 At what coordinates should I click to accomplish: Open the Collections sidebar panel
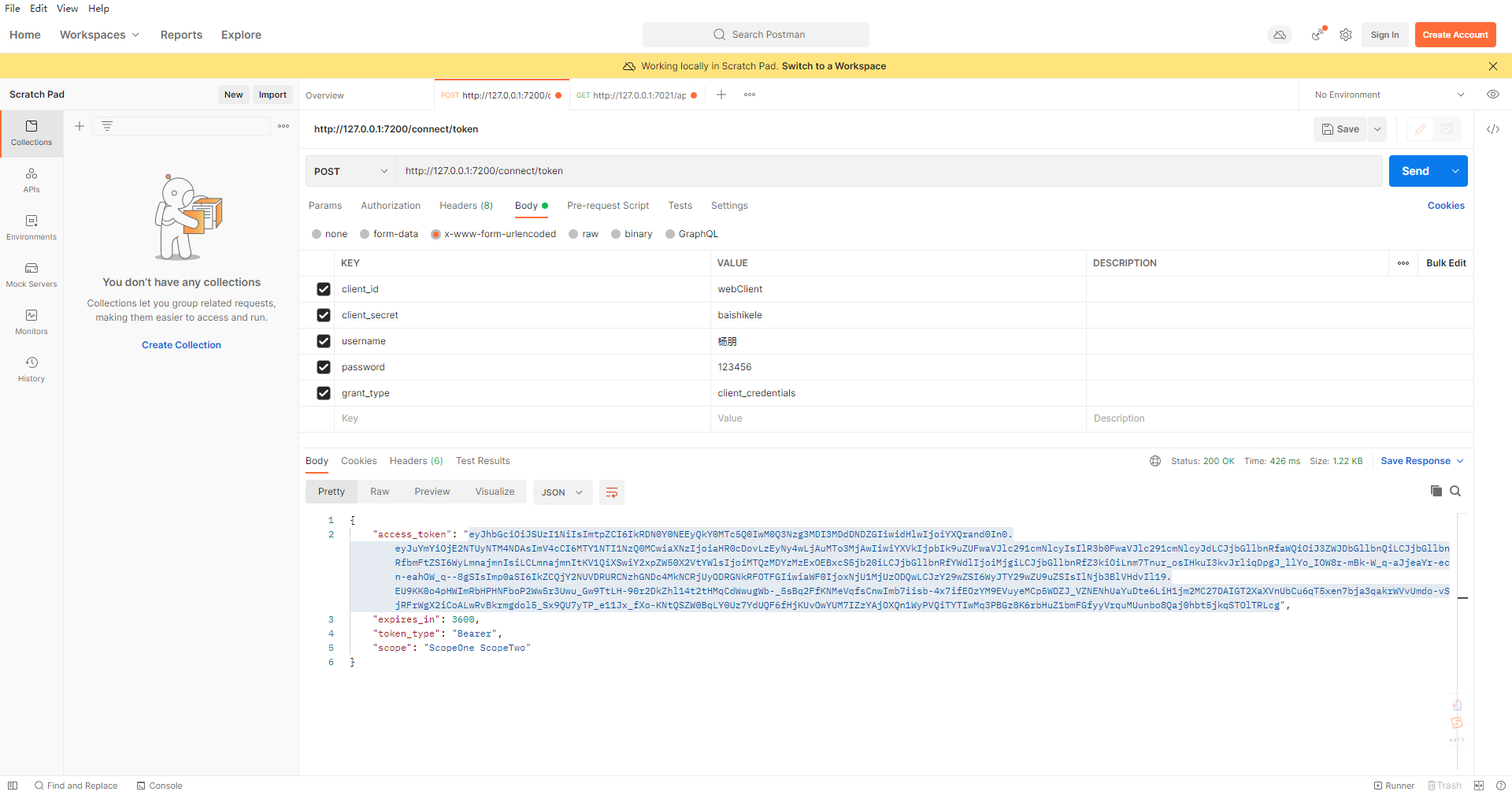[x=31, y=133]
